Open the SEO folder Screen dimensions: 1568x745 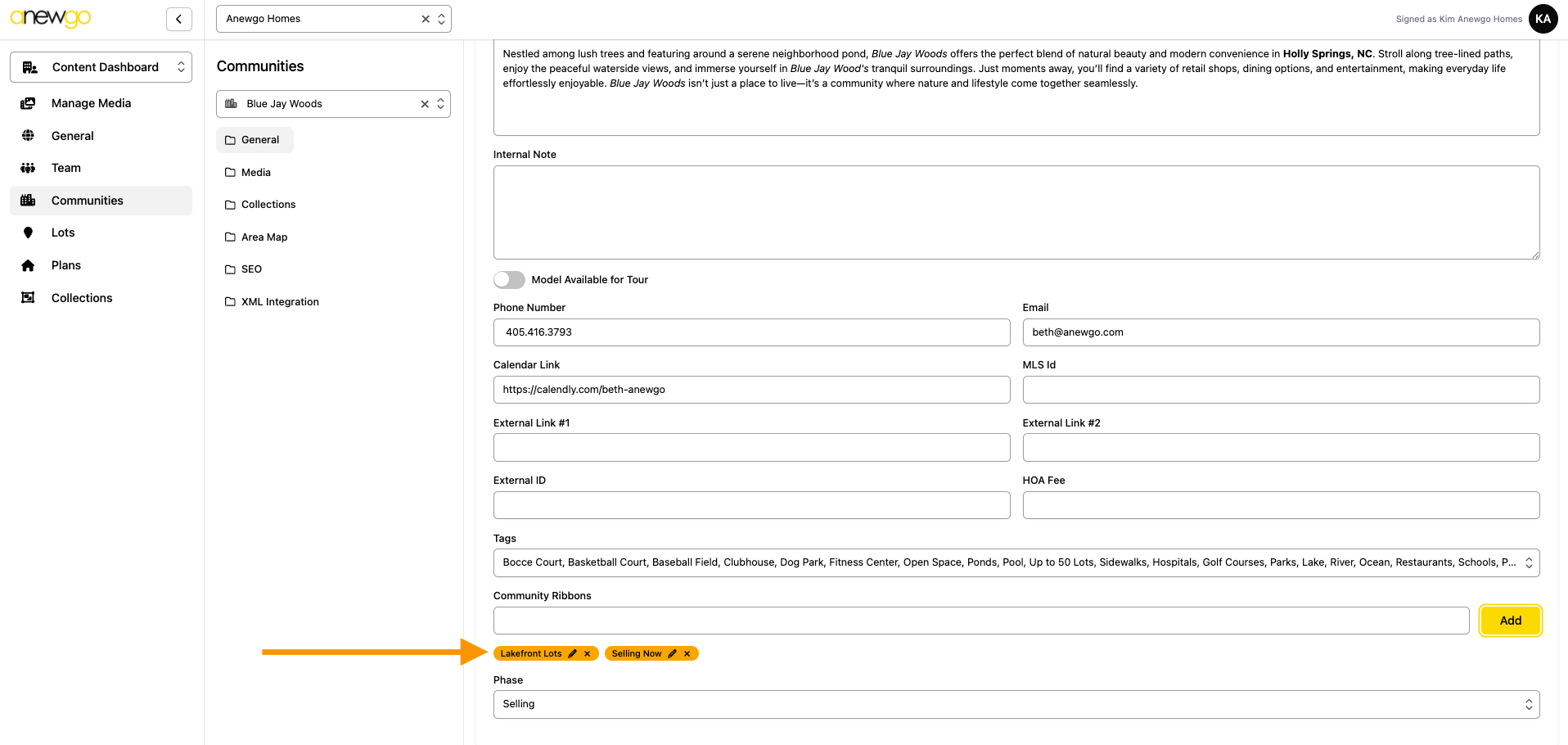pos(251,269)
